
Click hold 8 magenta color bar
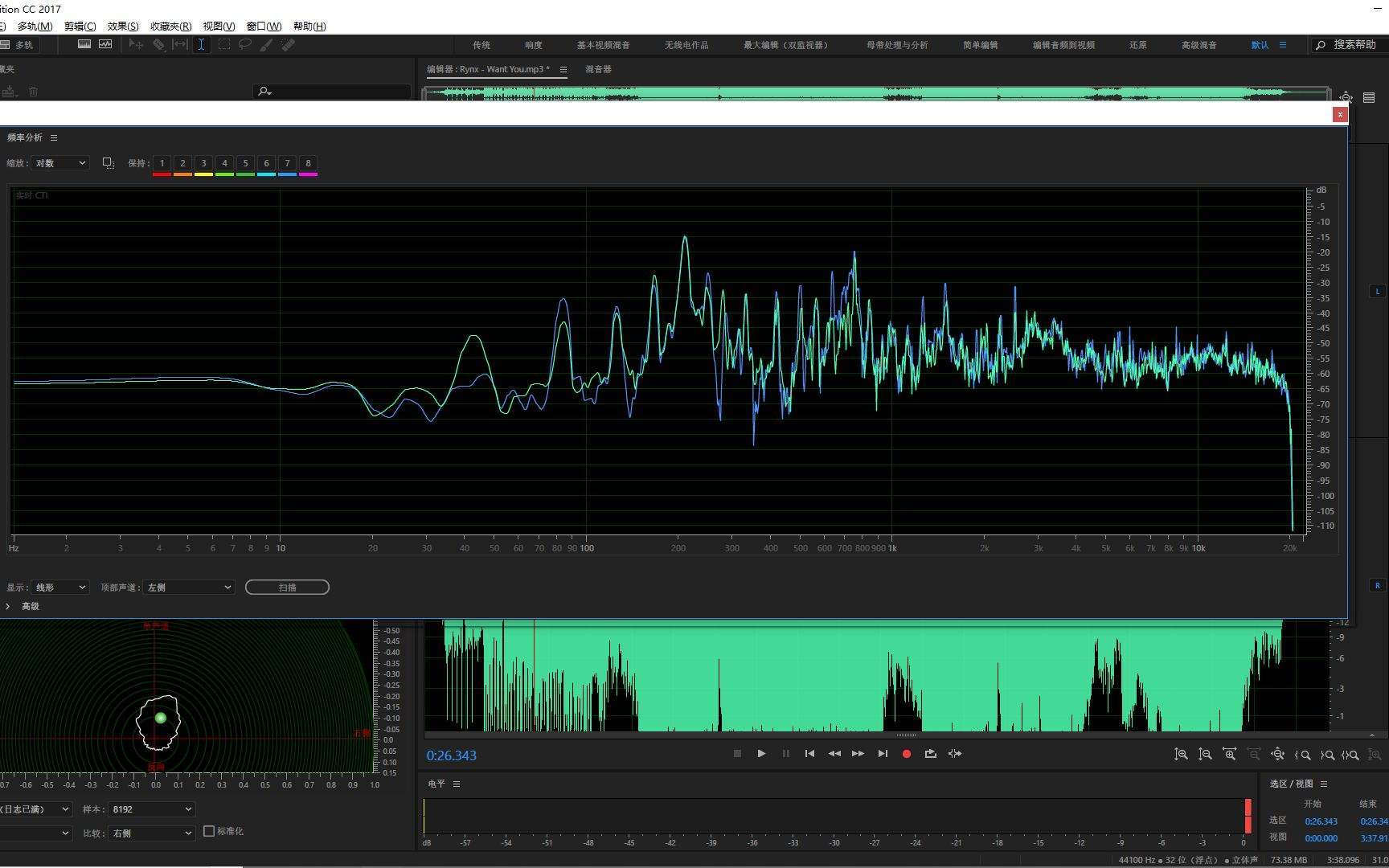[x=308, y=174]
